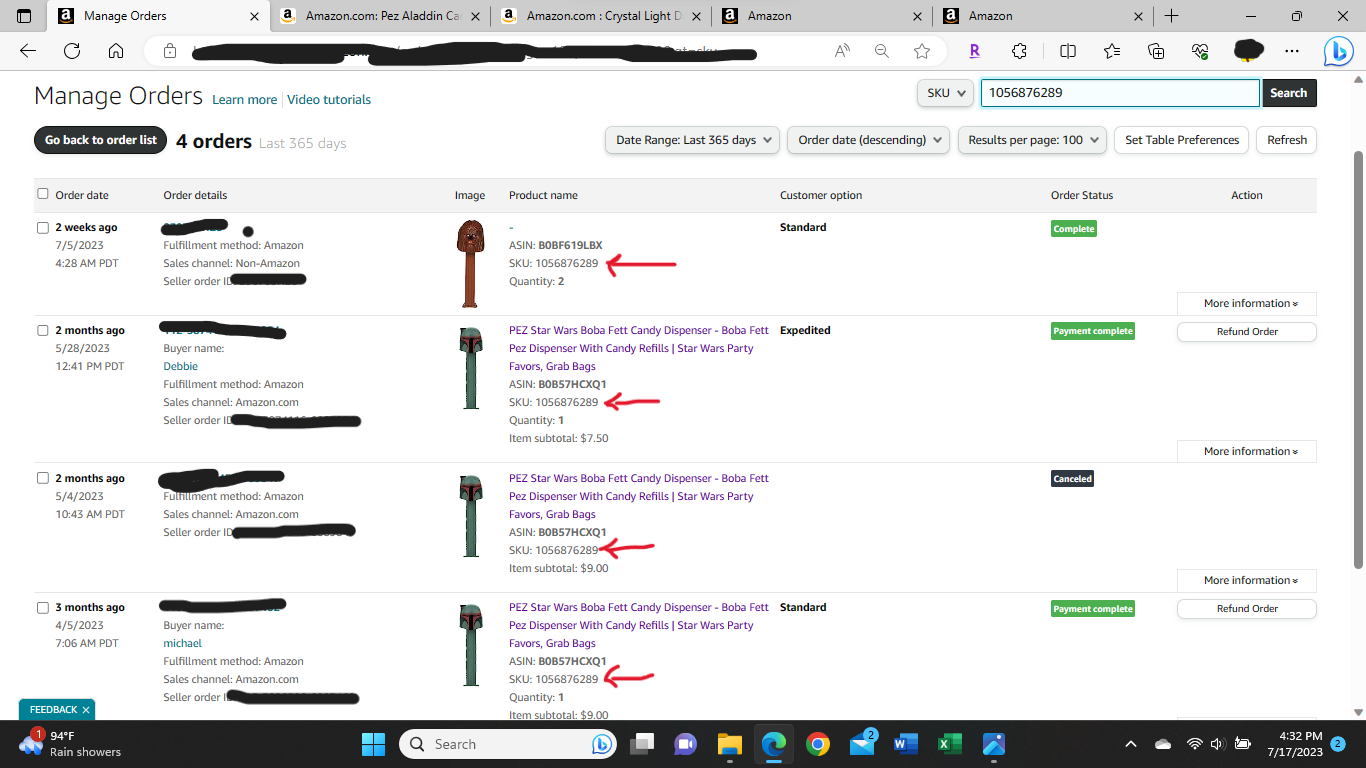Screen dimensions: 1366x768
Task: Open a new browser tab
Action: (1171, 16)
